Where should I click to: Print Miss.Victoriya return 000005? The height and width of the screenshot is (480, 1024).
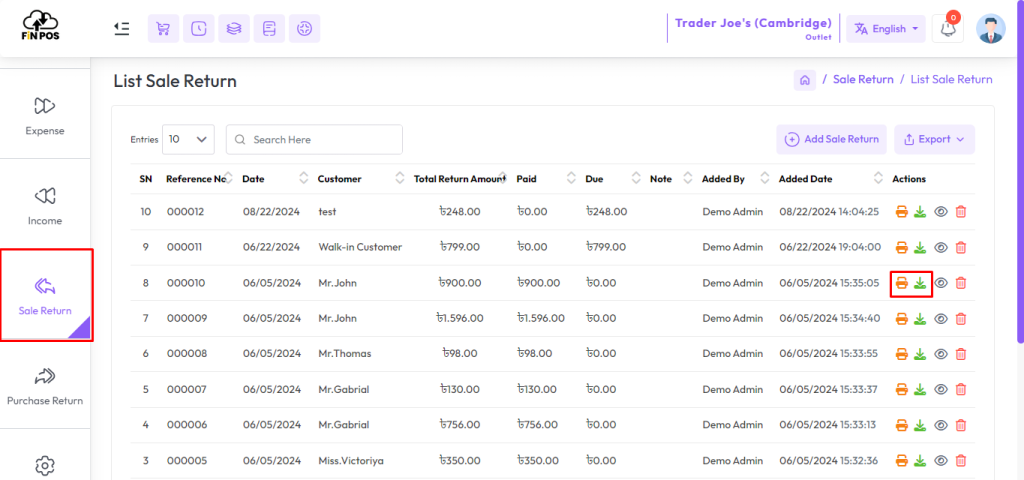tap(902, 460)
